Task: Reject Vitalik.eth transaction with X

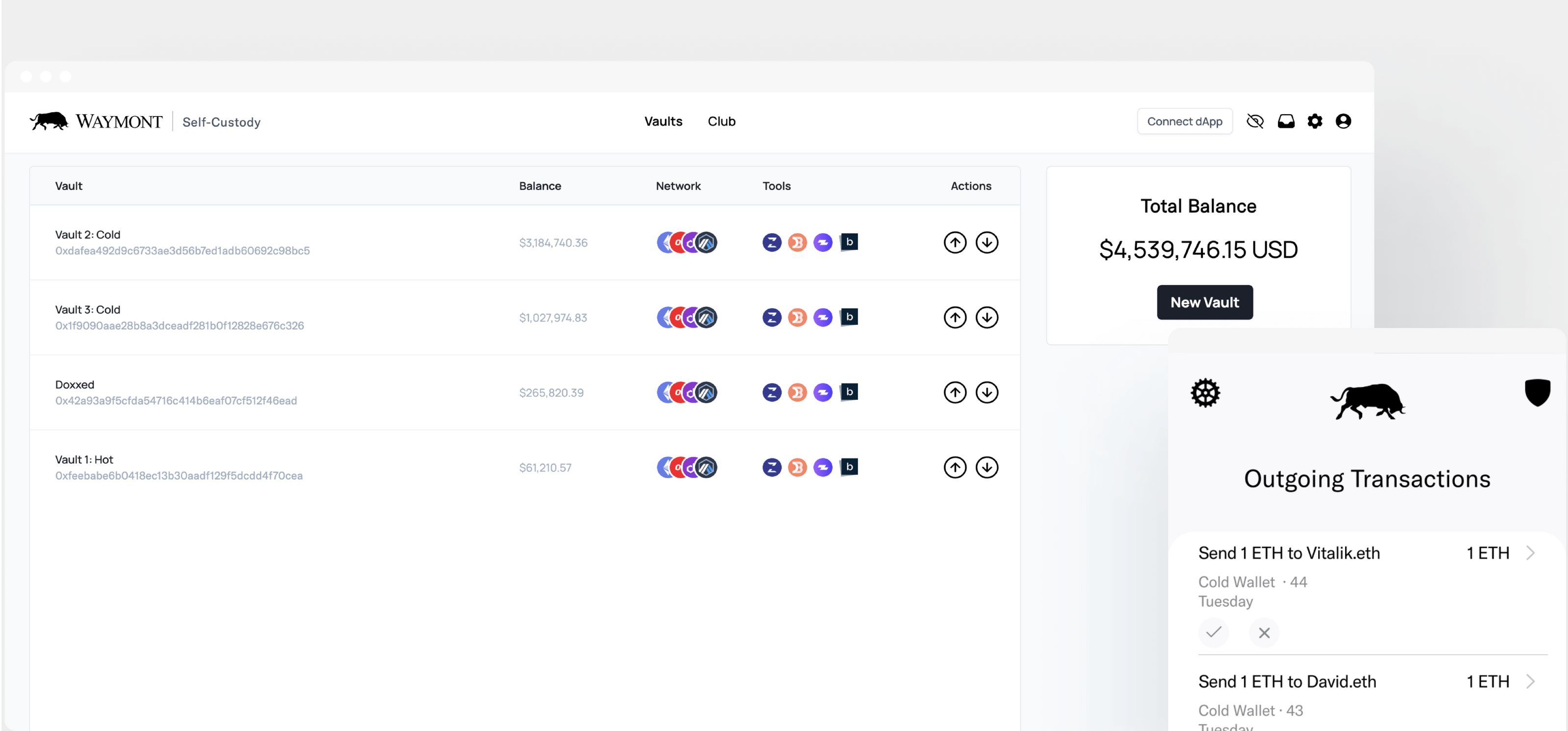Action: click(x=1264, y=633)
